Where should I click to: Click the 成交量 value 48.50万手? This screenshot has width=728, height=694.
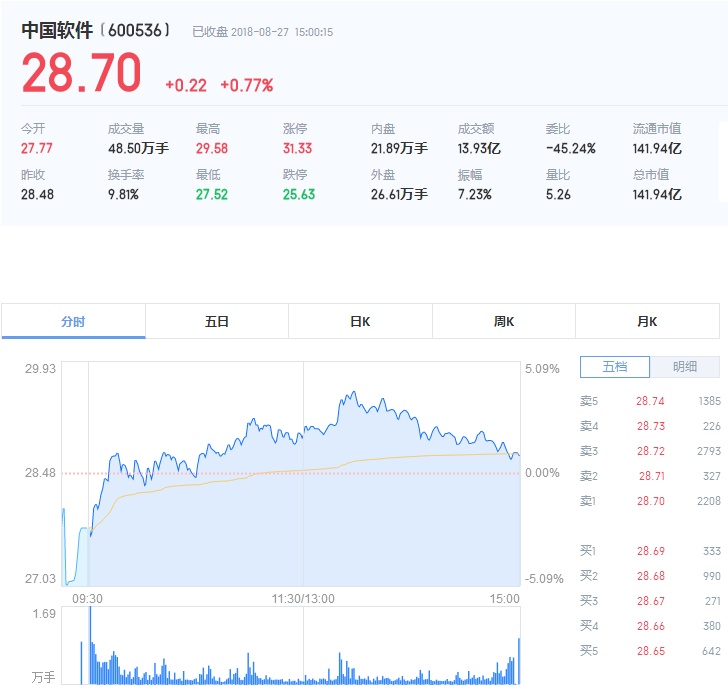[138, 149]
